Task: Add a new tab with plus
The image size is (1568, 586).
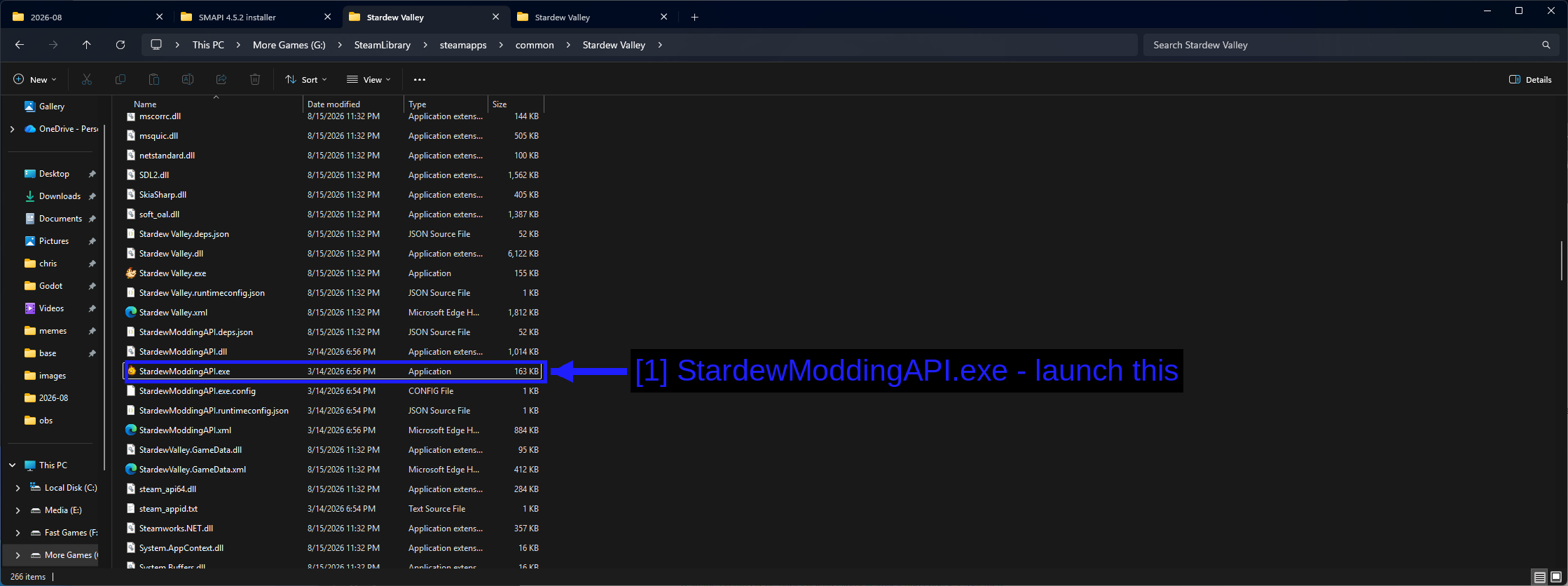Action: [x=694, y=17]
